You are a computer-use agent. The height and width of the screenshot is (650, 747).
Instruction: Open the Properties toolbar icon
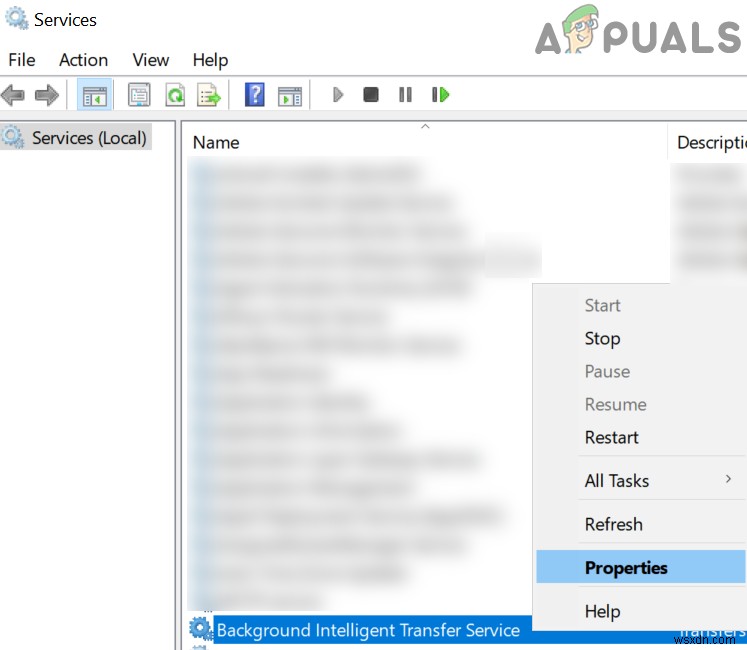[x=139, y=95]
